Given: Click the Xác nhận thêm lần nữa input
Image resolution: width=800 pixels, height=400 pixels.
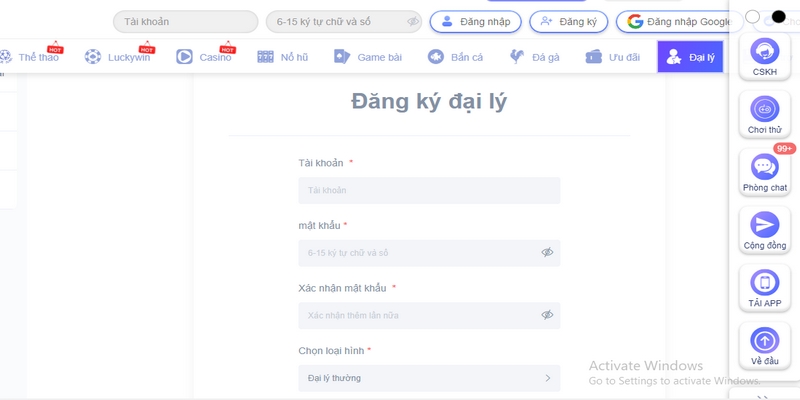Looking at the screenshot, I should pyautogui.click(x=429, y=315).
